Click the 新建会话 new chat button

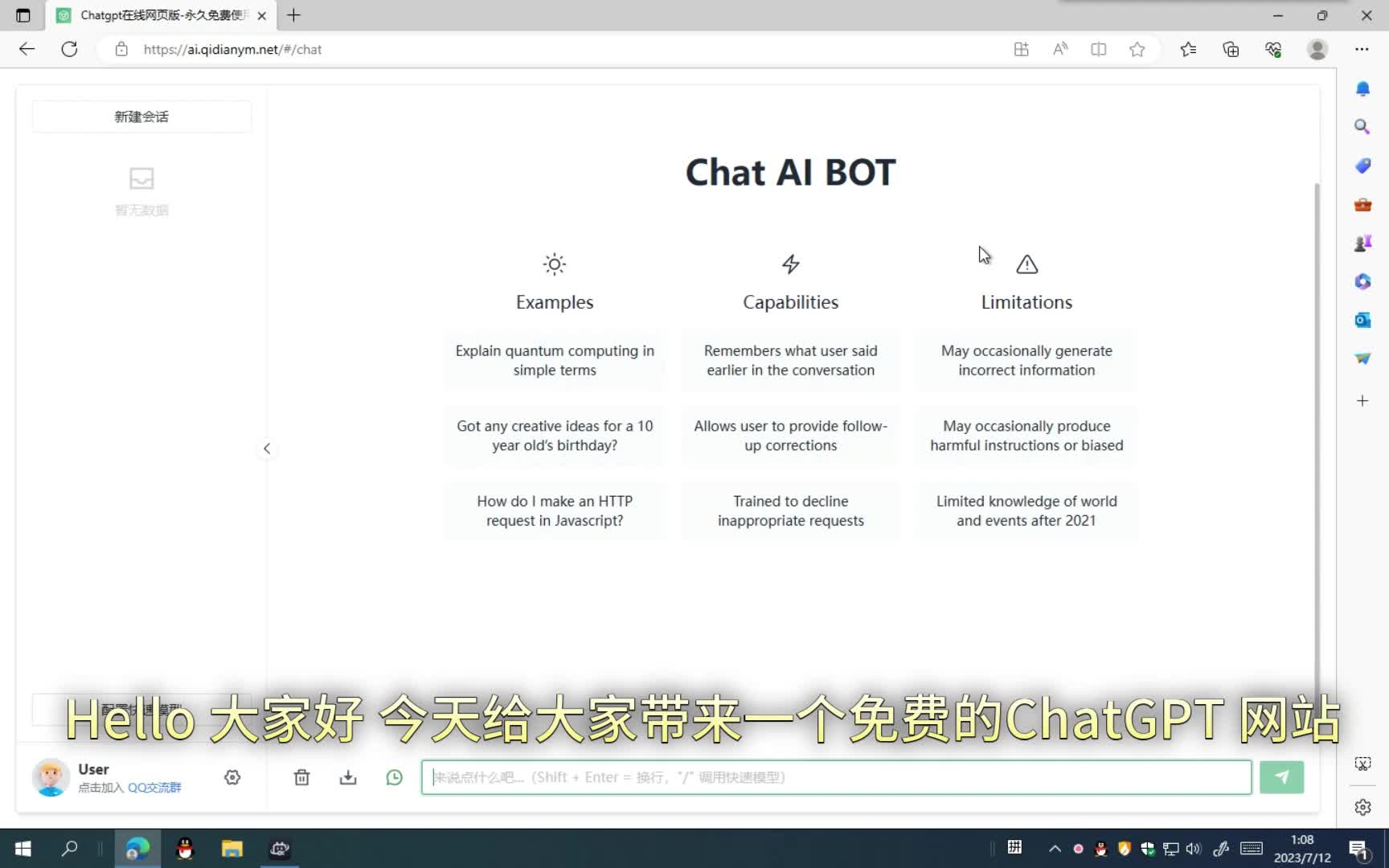point(141,117)
